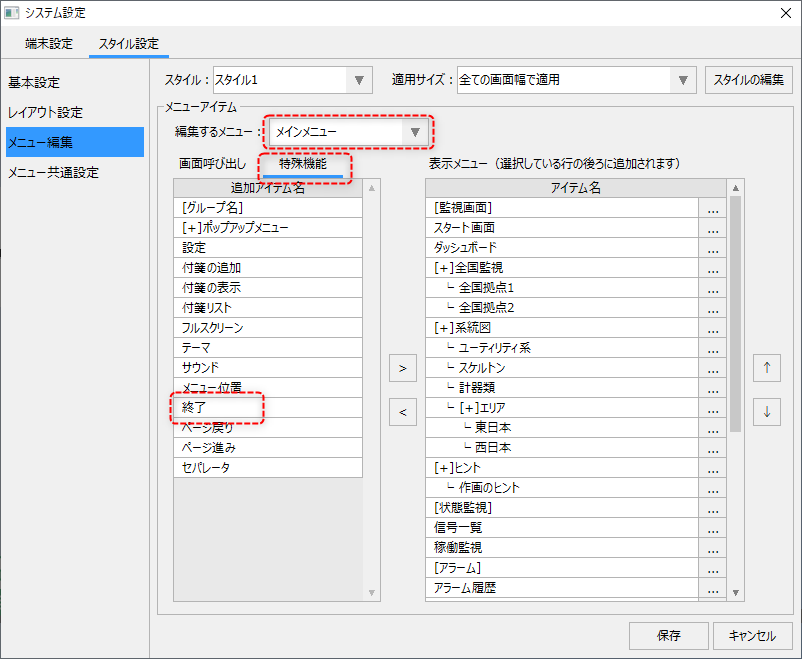This screenshot has width=802, height=659.
Task: Open the ellipsis button for ダッシュボード row
Action: [712, 248]
